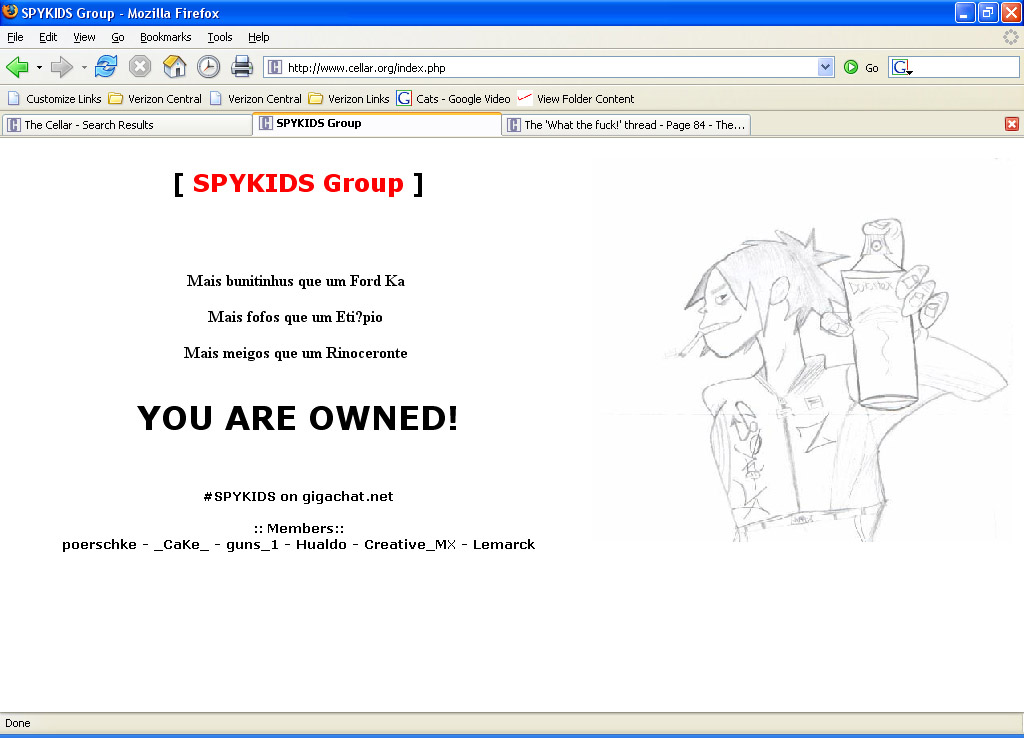Open the Forward button history dropdown
Screen dimensions: 1024x738
(x=84, y=67)
